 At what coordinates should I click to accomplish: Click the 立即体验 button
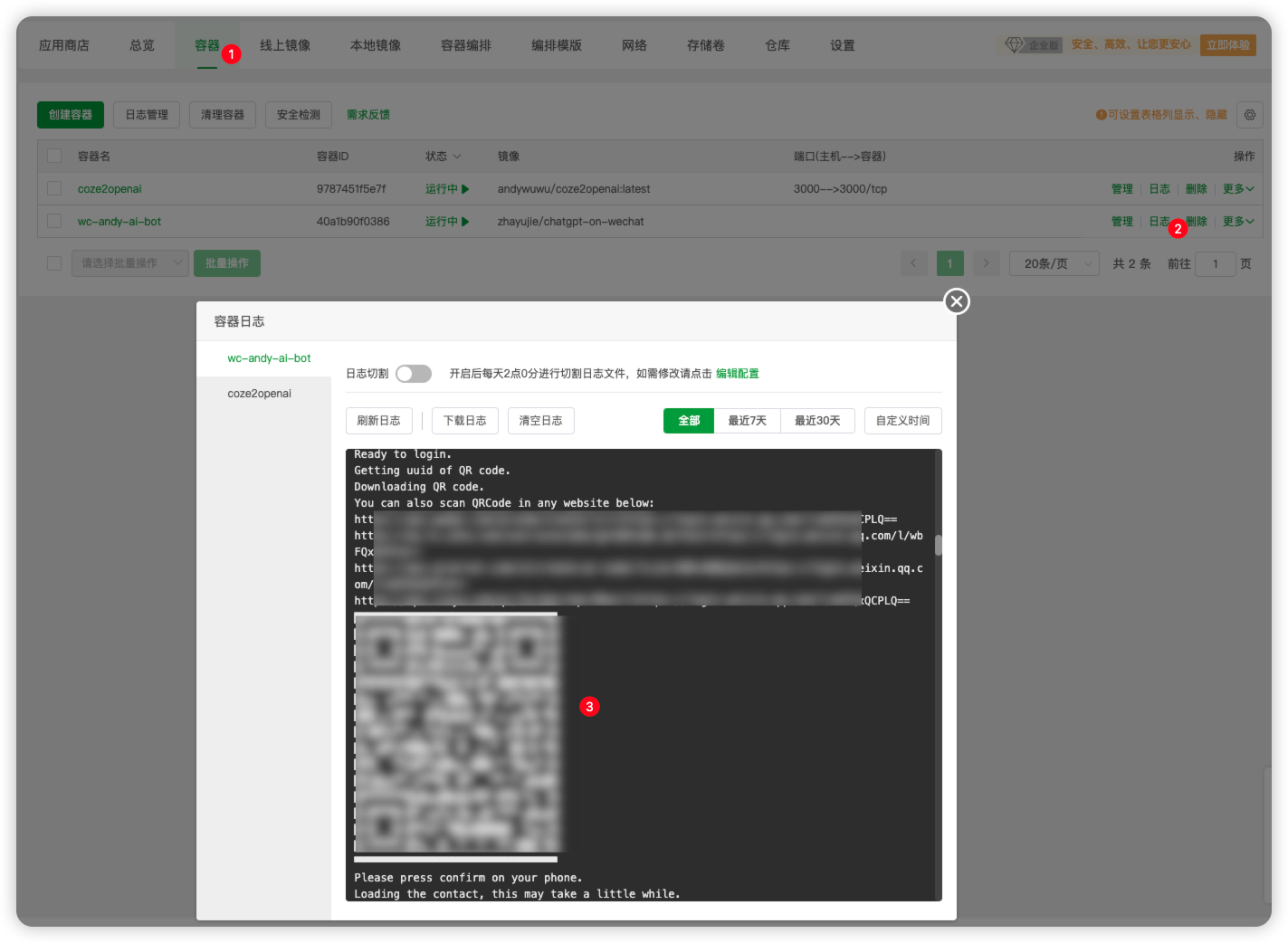pos(1228,44)
